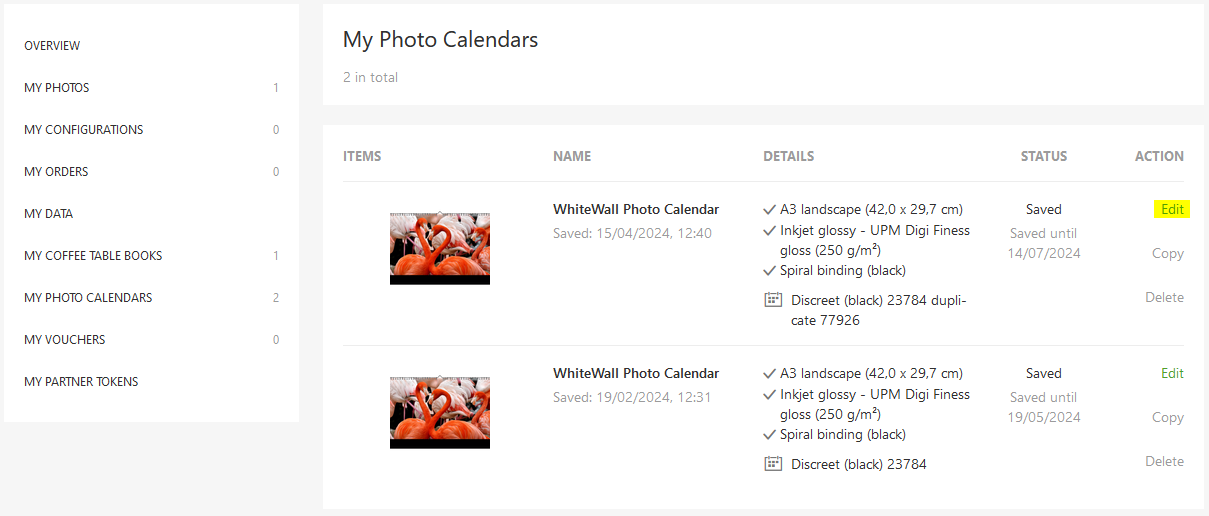Open My Configurations in sidebar
1209x516 pixels.
pos(84,130)
